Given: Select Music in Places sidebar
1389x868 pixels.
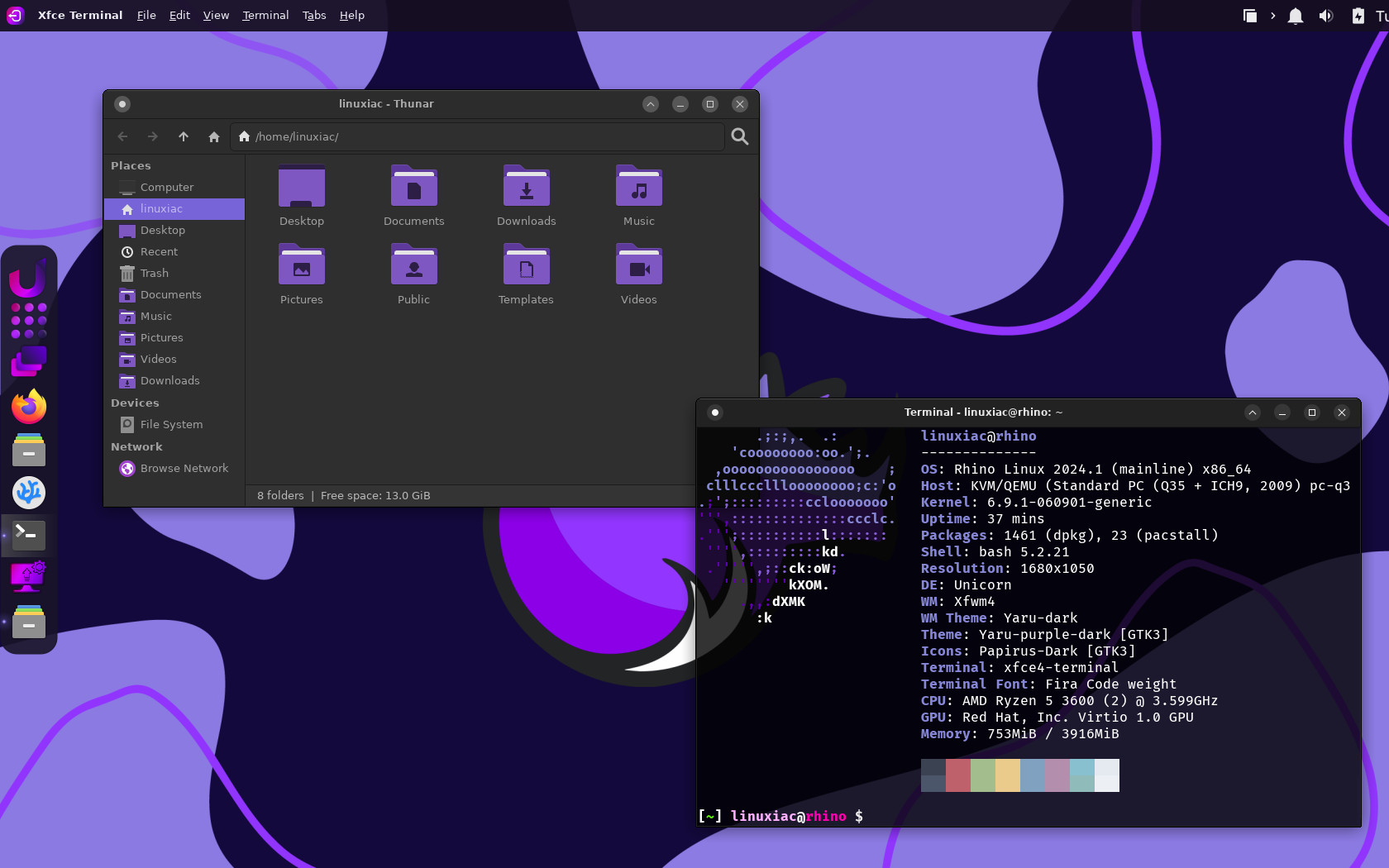Looking at the screenshot, I should (x=174, y=317).
